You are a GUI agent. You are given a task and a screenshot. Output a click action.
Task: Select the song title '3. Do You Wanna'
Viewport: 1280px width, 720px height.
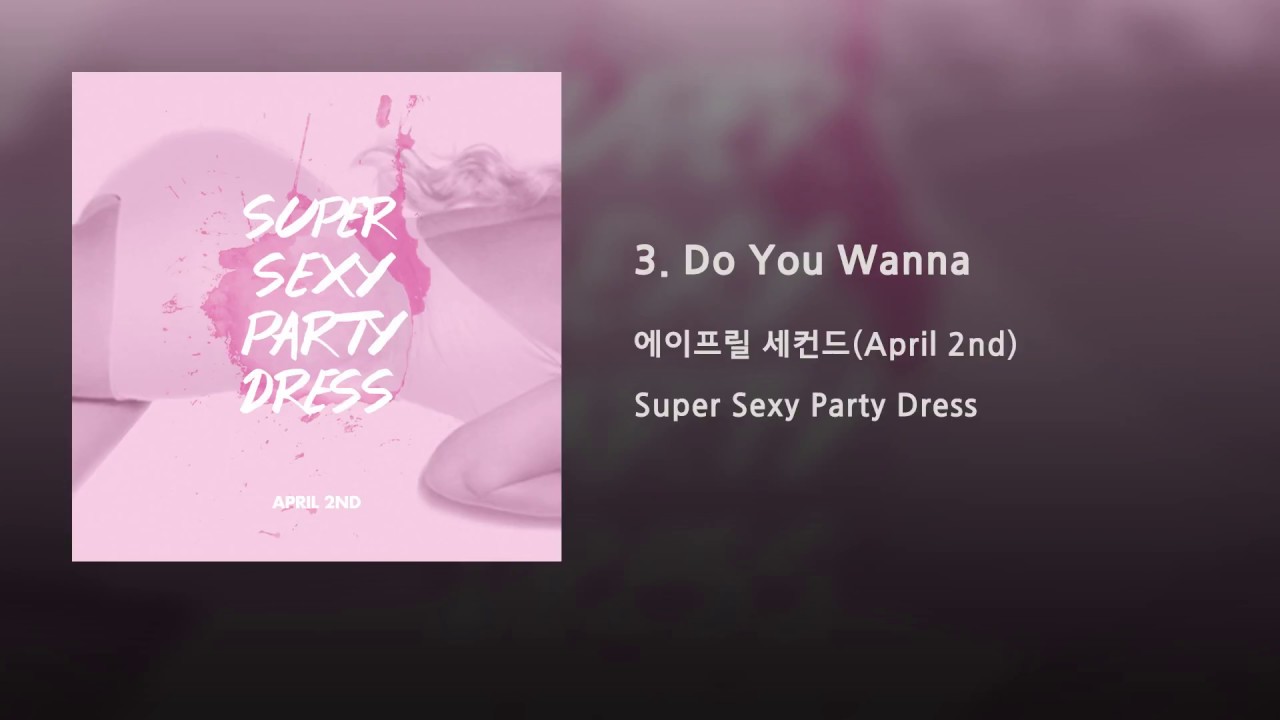[x=802, y=261]
